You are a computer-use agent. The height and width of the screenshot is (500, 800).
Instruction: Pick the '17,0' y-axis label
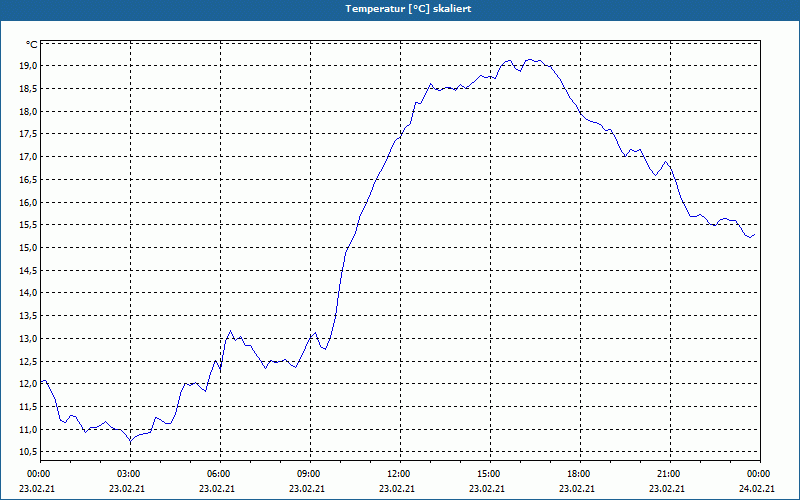pyautogui.click(x=29, y=157)
